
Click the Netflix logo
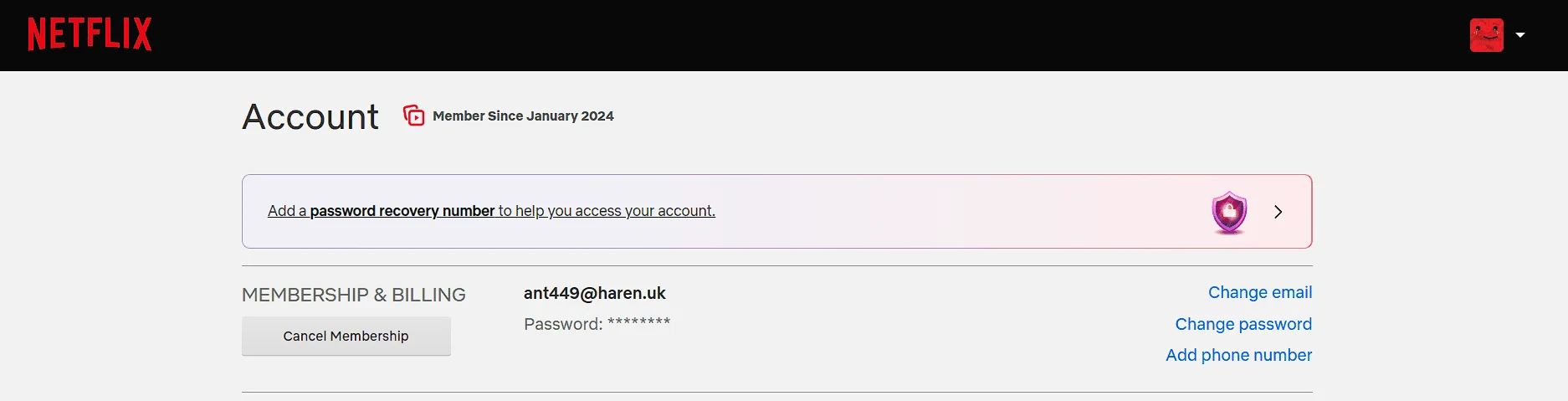(x=90, y=35)
